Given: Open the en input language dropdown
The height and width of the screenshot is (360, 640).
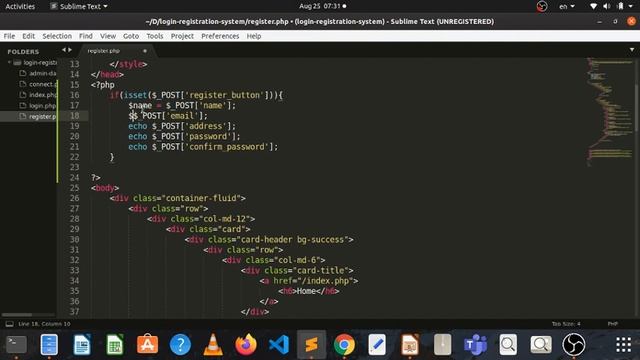Looking at the screenshot, I should (x=567, y=6).
